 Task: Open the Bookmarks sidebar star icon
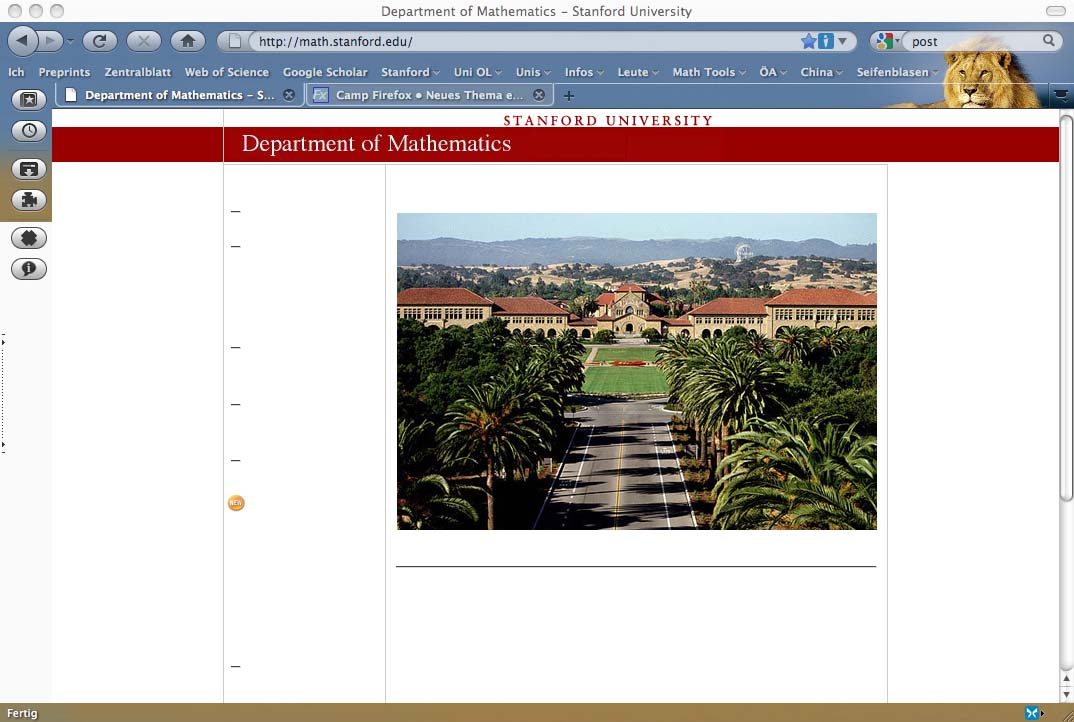29,100
